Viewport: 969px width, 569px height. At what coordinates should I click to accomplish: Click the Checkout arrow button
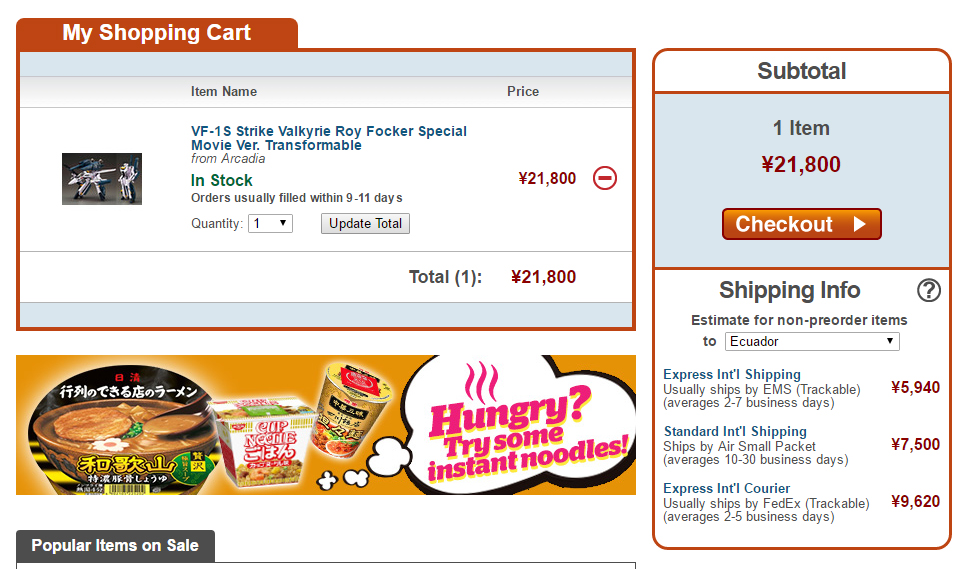click(802, 224)
